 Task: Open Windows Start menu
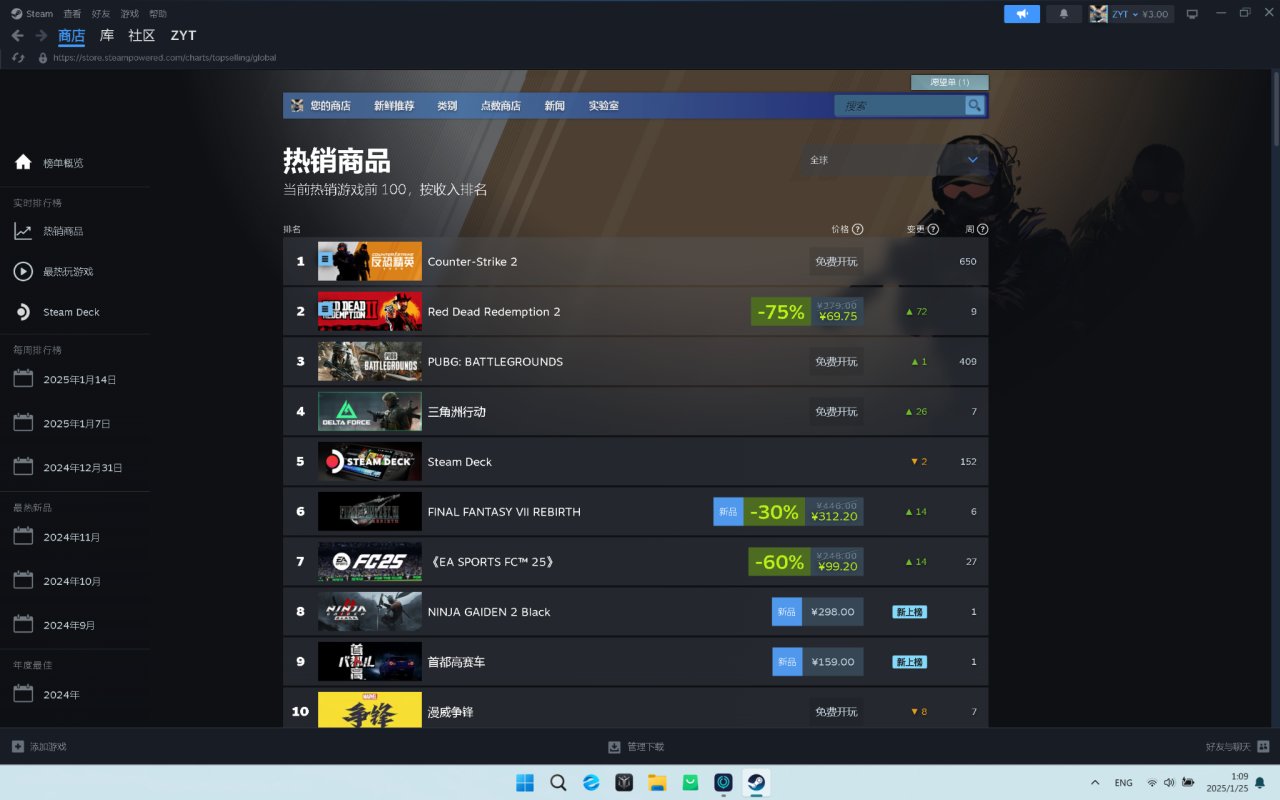(x=525, y=782)
